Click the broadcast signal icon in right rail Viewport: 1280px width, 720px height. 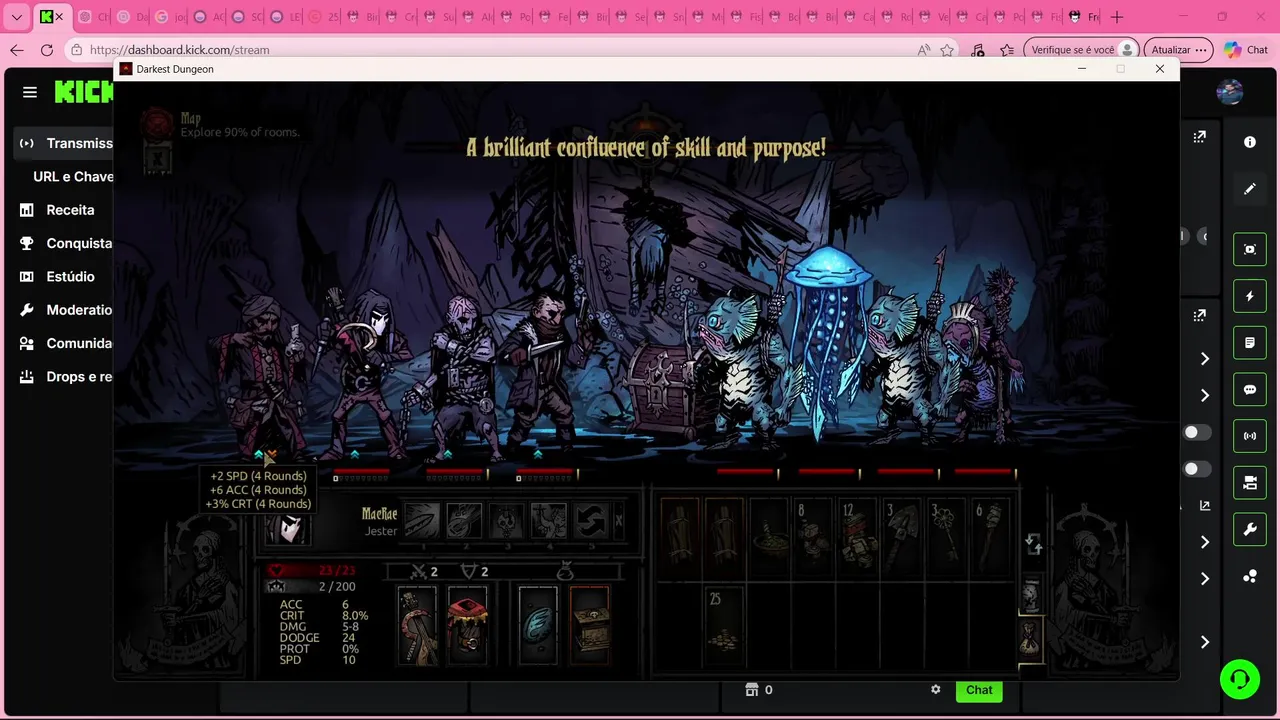1250,436
